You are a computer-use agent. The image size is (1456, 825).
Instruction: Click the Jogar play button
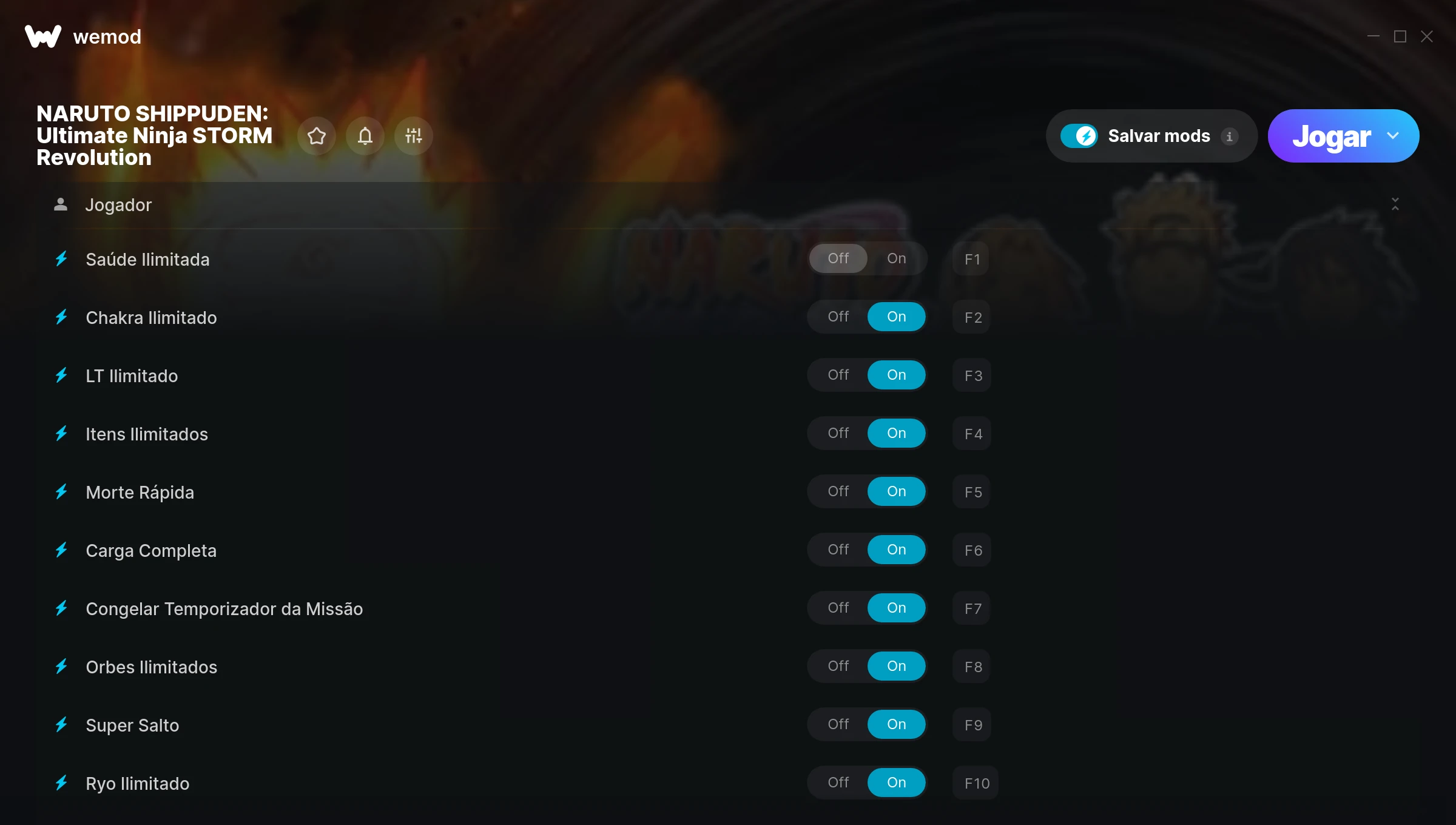click(1332, 136)
